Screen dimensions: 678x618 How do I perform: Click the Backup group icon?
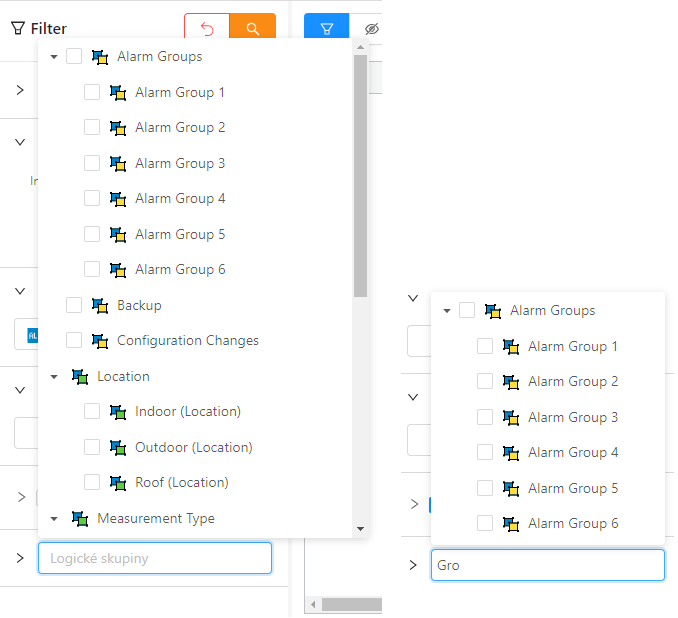click(x=100, y=305)
